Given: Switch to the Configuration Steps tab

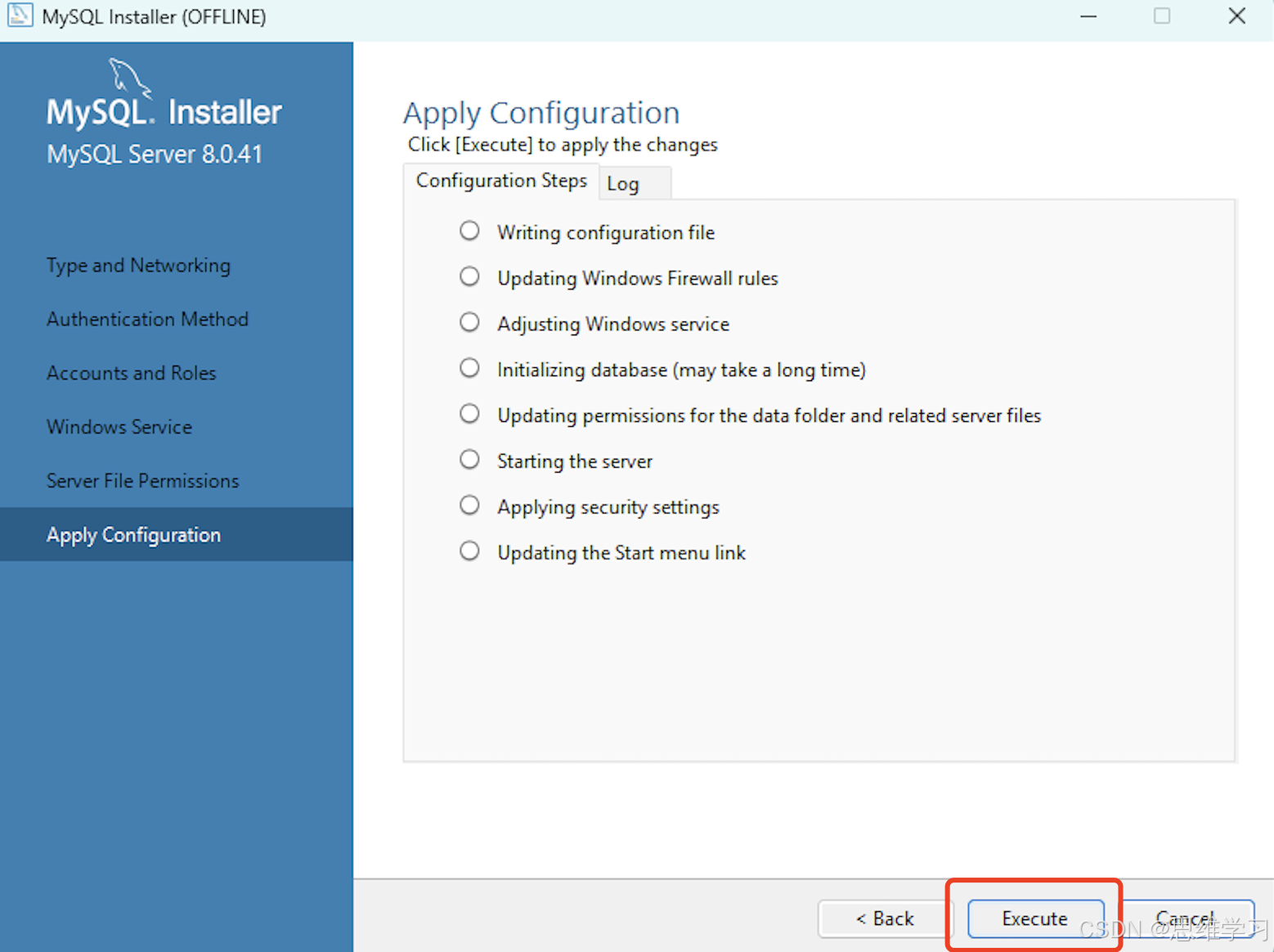Looking at the screenshot, I should 501,181.
